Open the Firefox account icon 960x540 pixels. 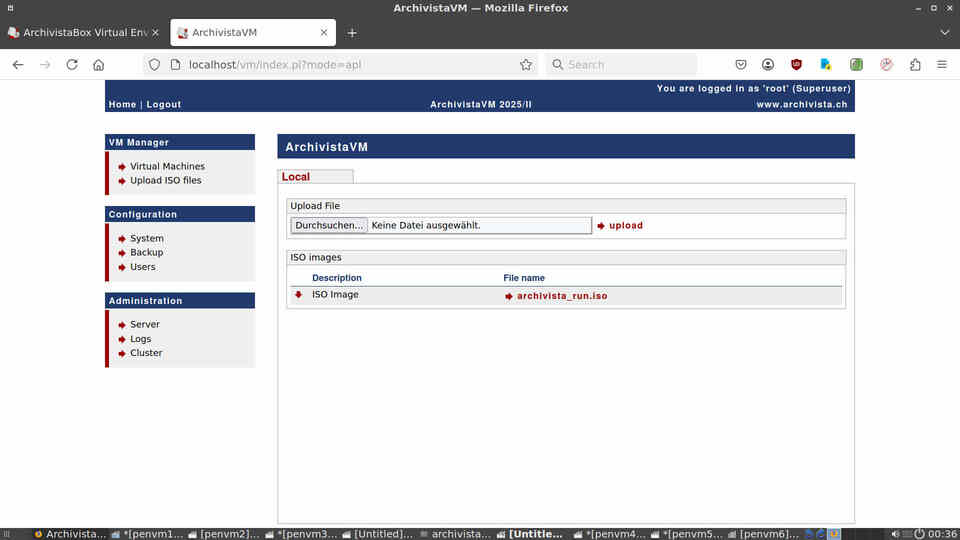point(768,64)
